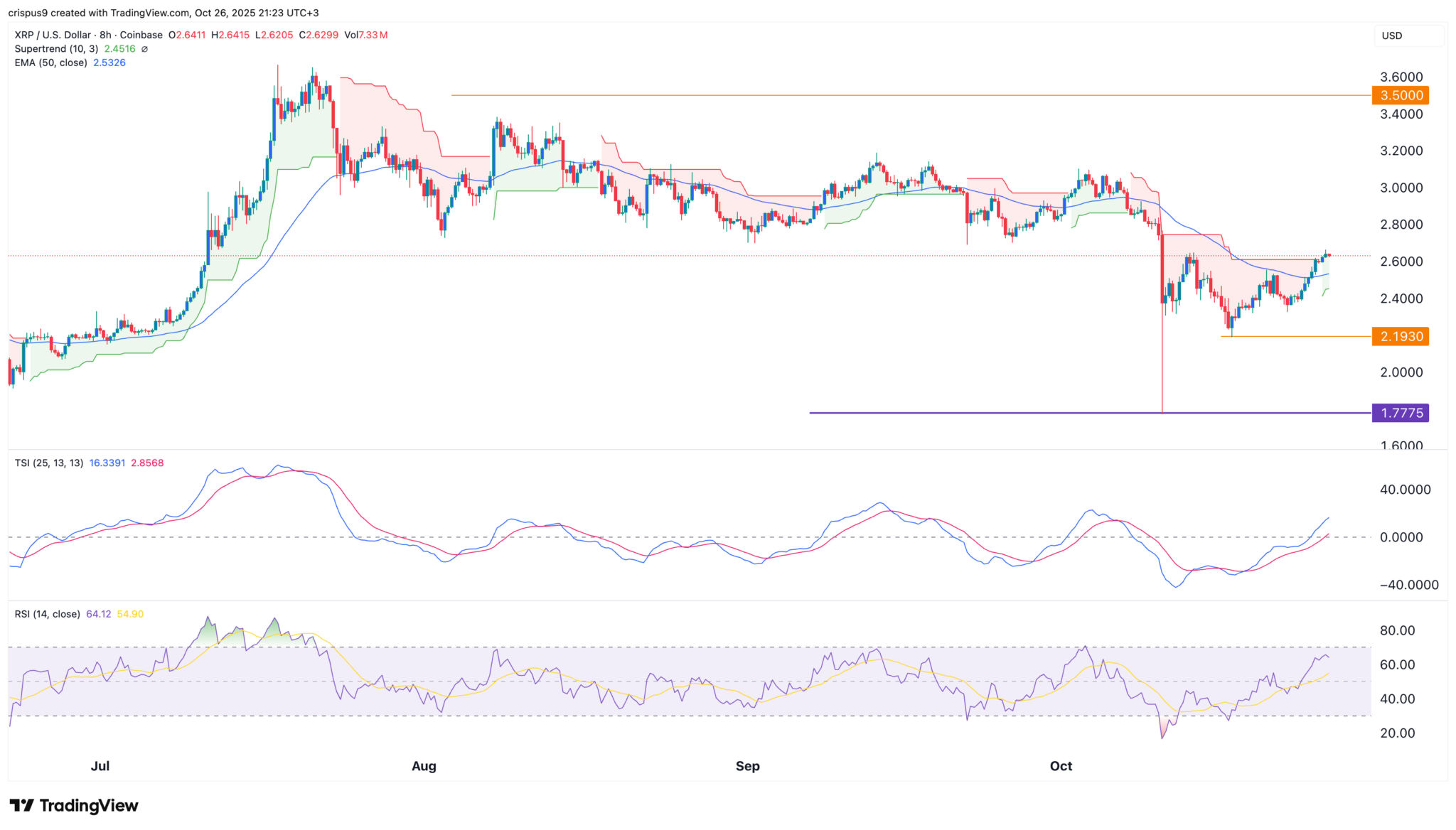This screenshot has height=830, width=1456.
Task: Open the Coinbase exchange selector
Action: click(x=141, y=34)
